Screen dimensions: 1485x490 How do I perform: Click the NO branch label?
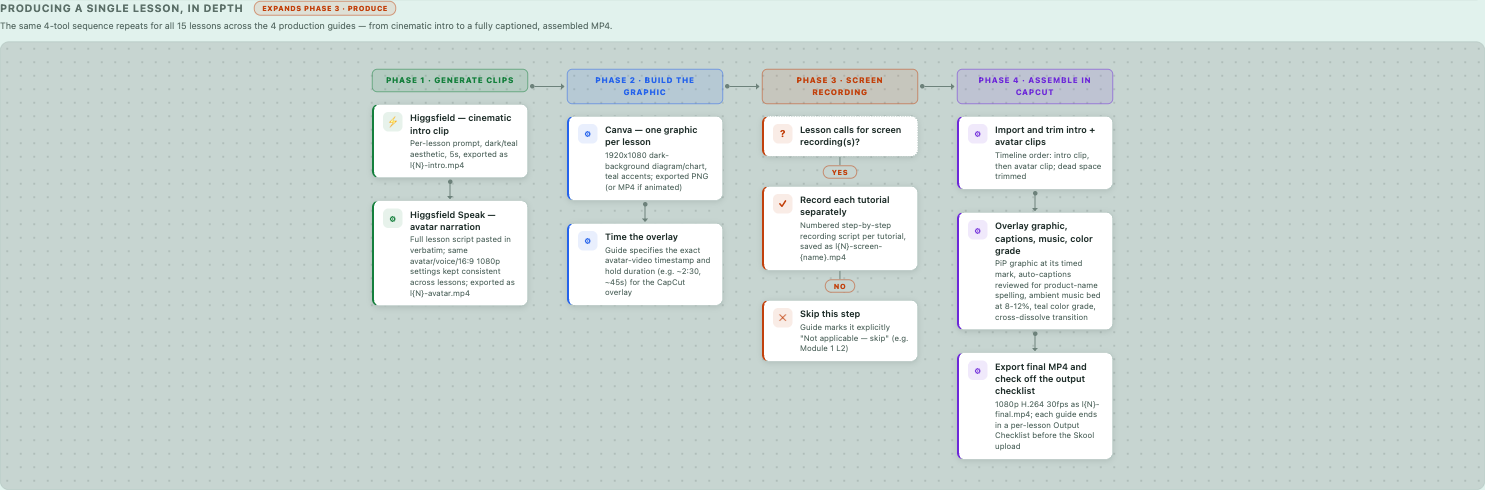(840, 286)
